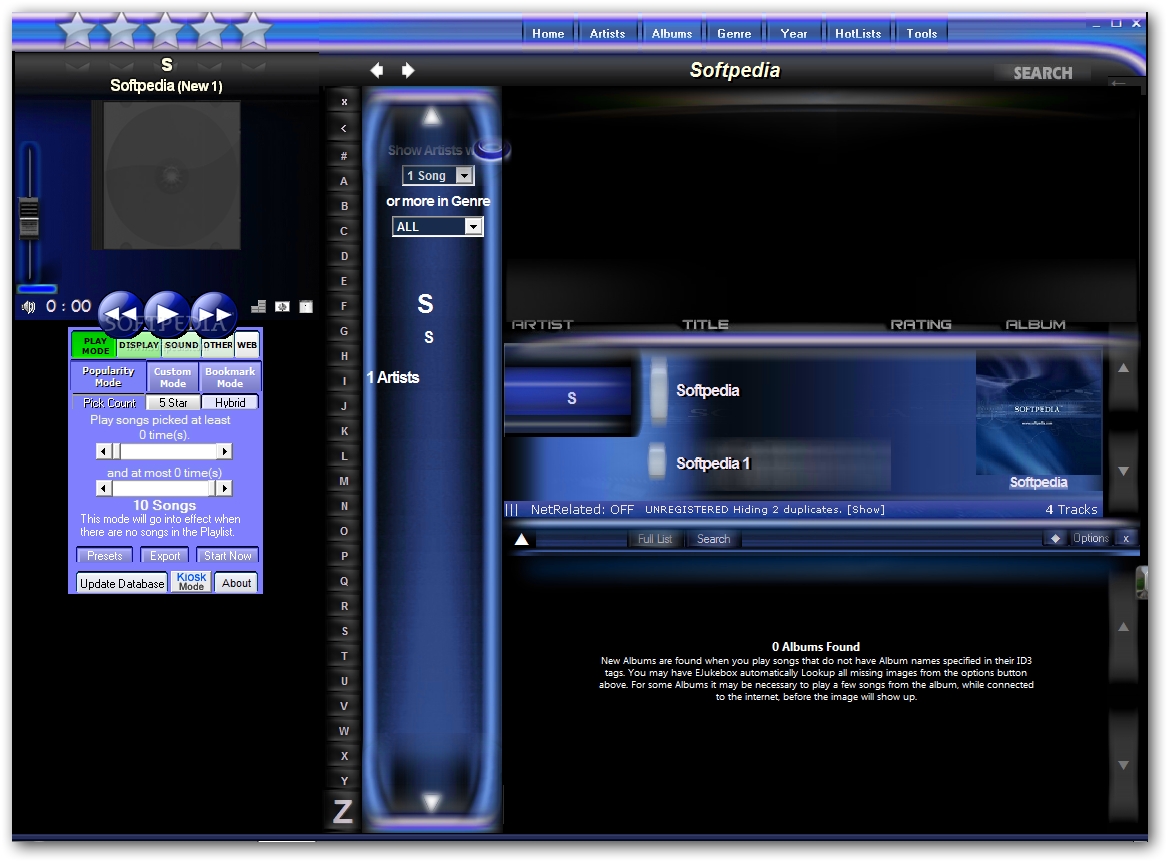Switch to the SOUND tab
Viewport: 1168px width, 862px height.
(182, 345)
